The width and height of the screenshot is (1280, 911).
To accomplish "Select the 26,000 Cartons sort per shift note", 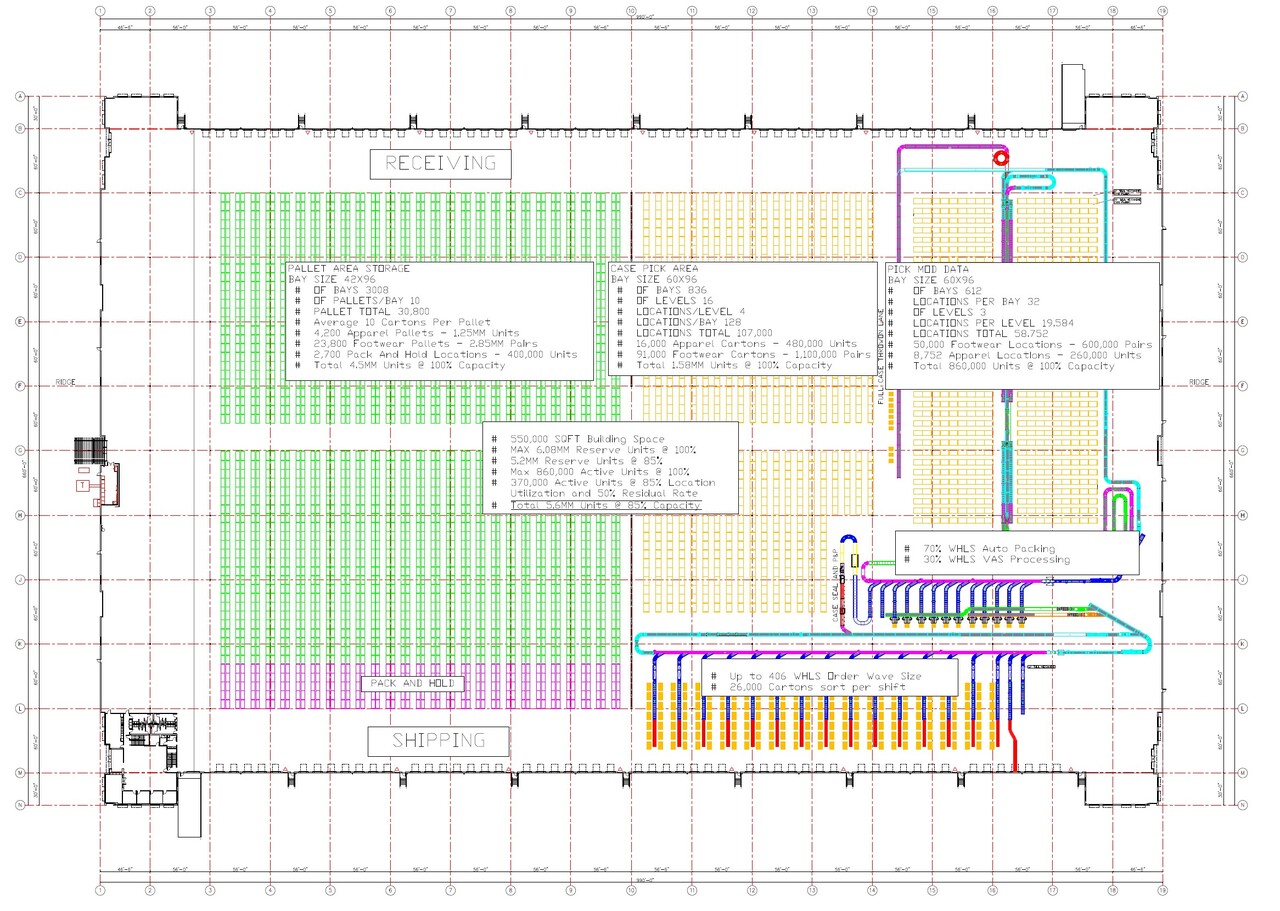I will [x=816, y=688].
